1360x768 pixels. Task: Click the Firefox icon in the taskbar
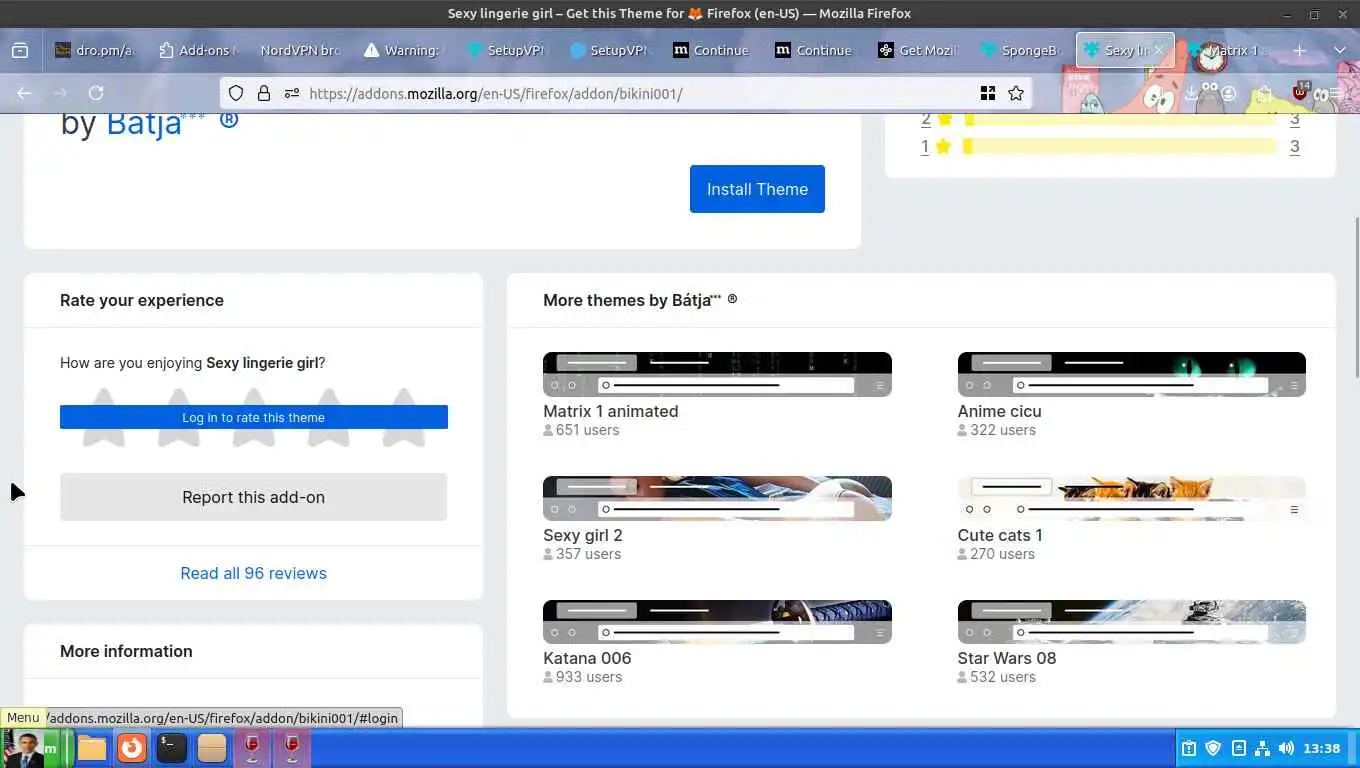click(x=132, y=748)
